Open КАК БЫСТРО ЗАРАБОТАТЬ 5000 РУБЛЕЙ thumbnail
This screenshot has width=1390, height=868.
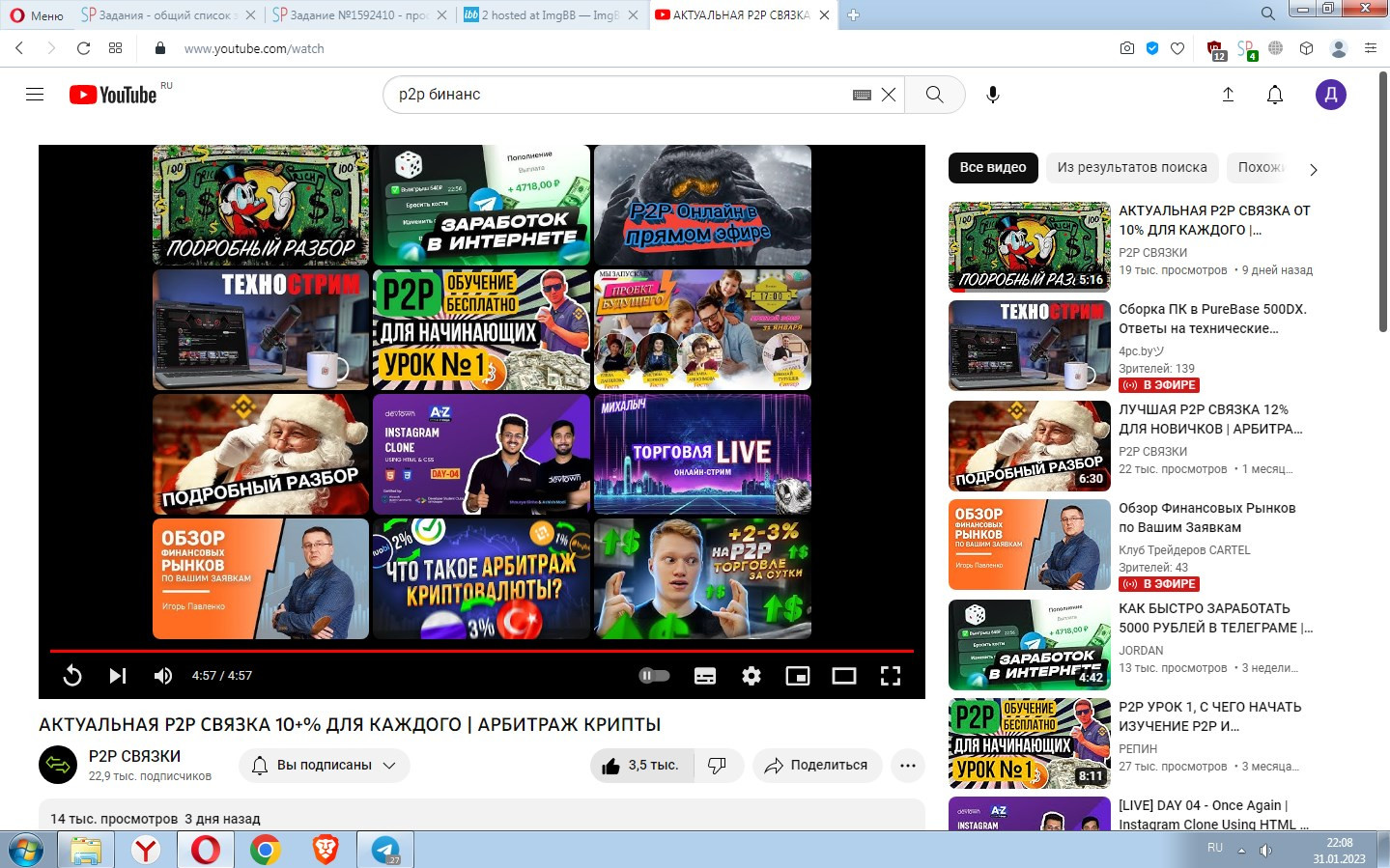coord(1030,645)
